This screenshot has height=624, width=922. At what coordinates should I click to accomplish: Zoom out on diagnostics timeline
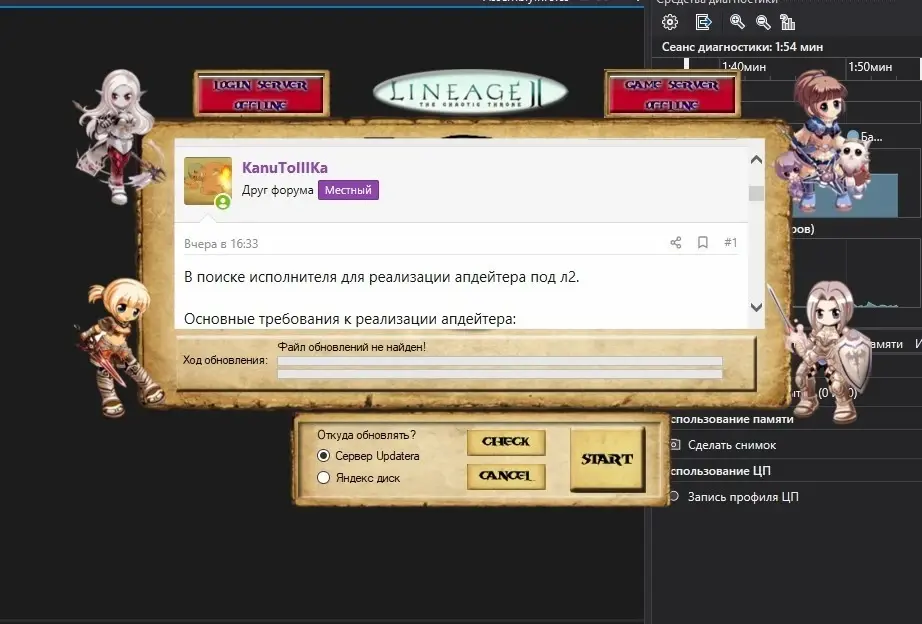(763, 22)
